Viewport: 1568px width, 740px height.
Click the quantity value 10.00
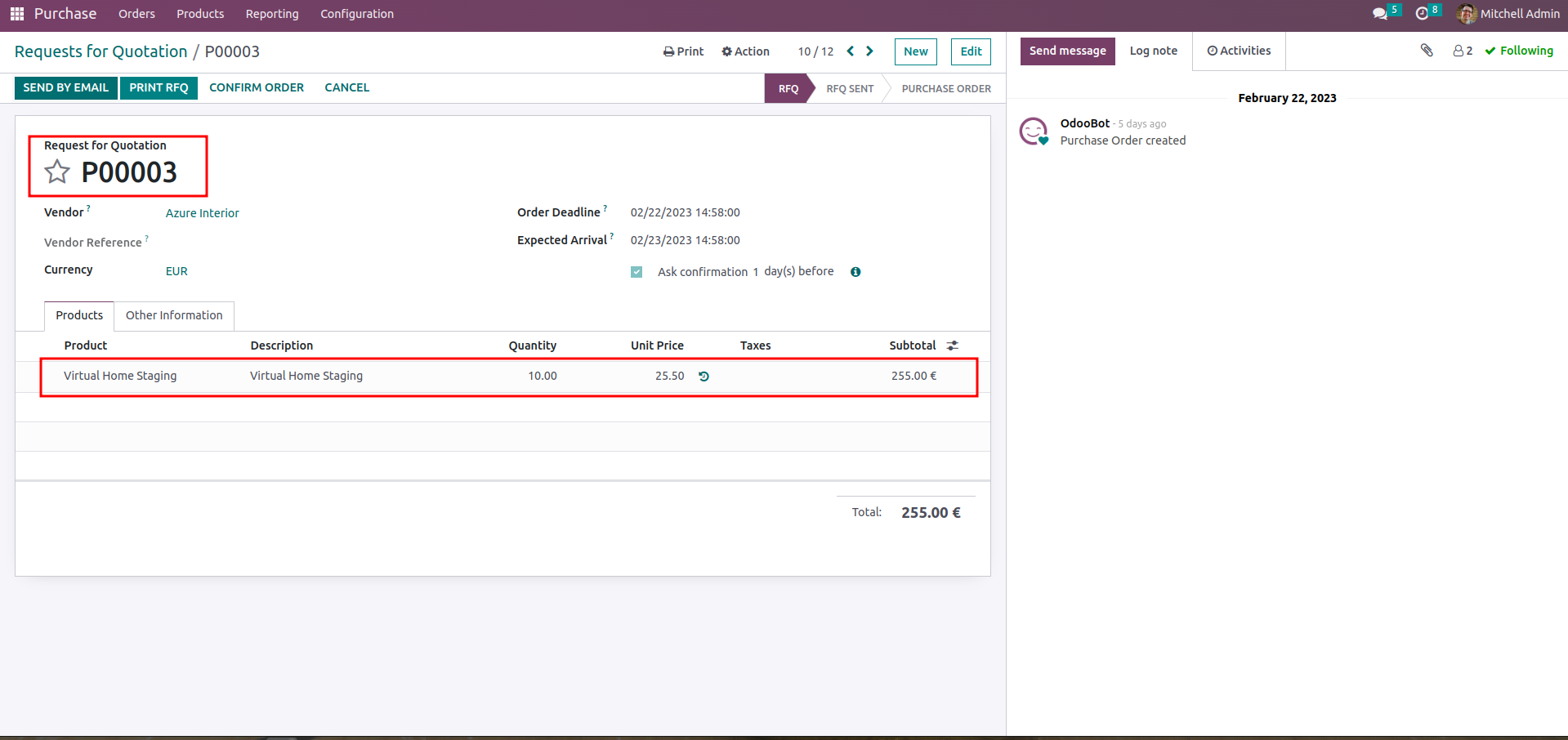tap(543, 376)
